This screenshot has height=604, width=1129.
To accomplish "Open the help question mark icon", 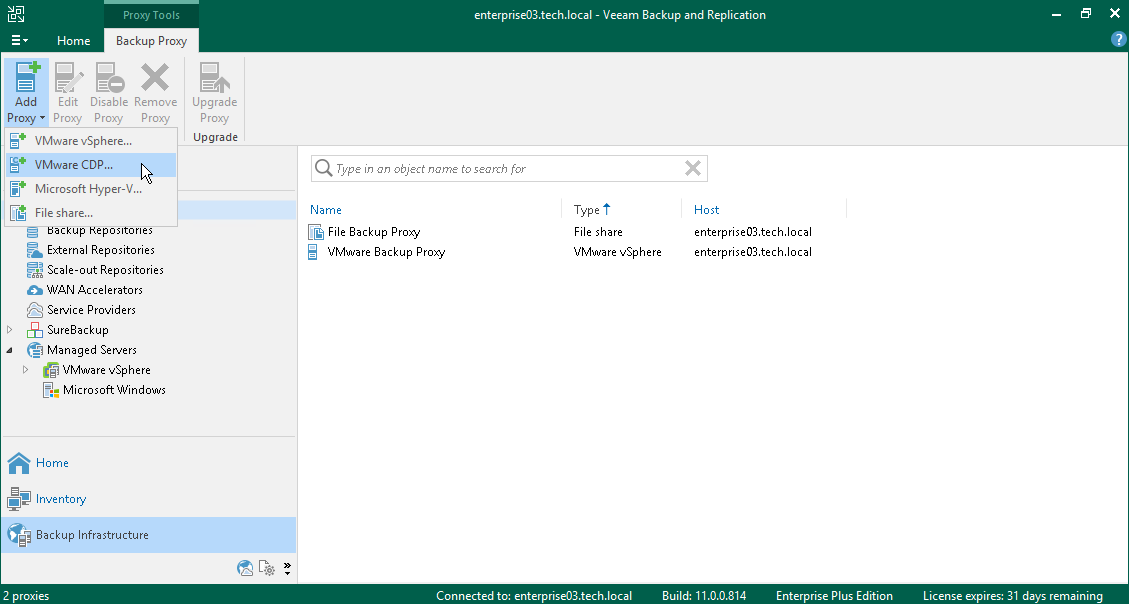I will pos(1118,40).
